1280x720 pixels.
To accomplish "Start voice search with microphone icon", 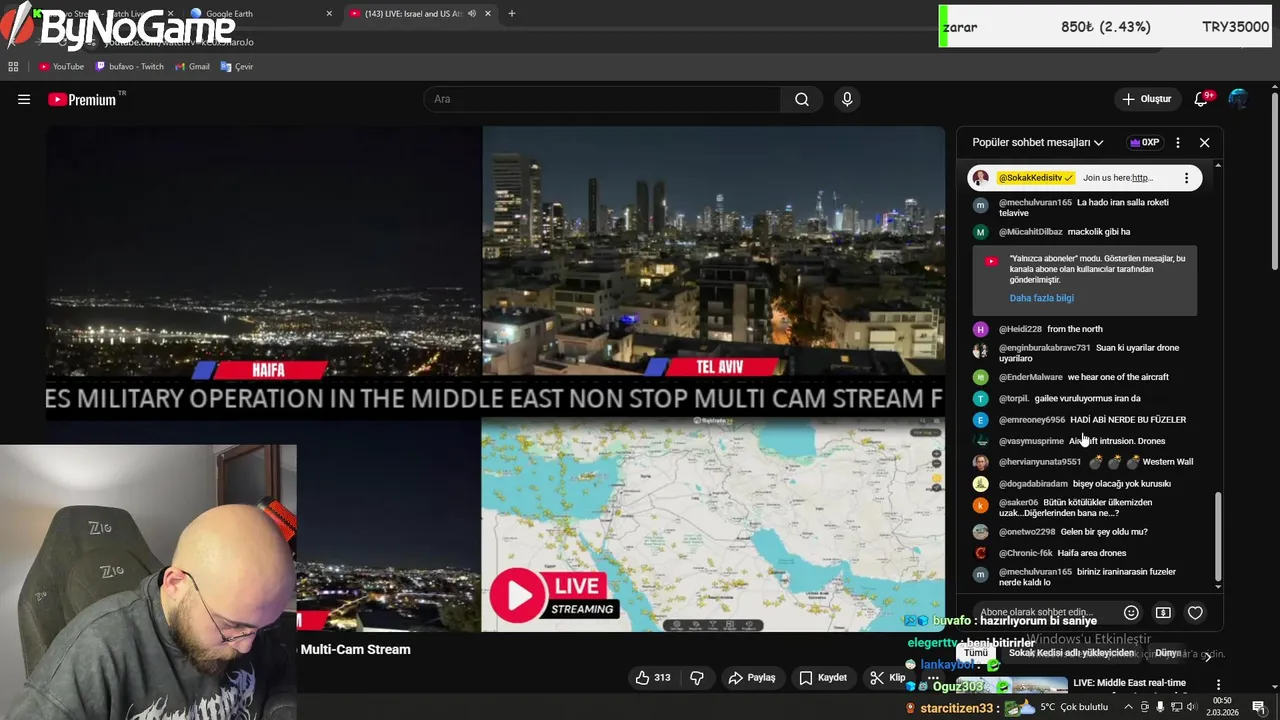I will click(x=847, y=99).
